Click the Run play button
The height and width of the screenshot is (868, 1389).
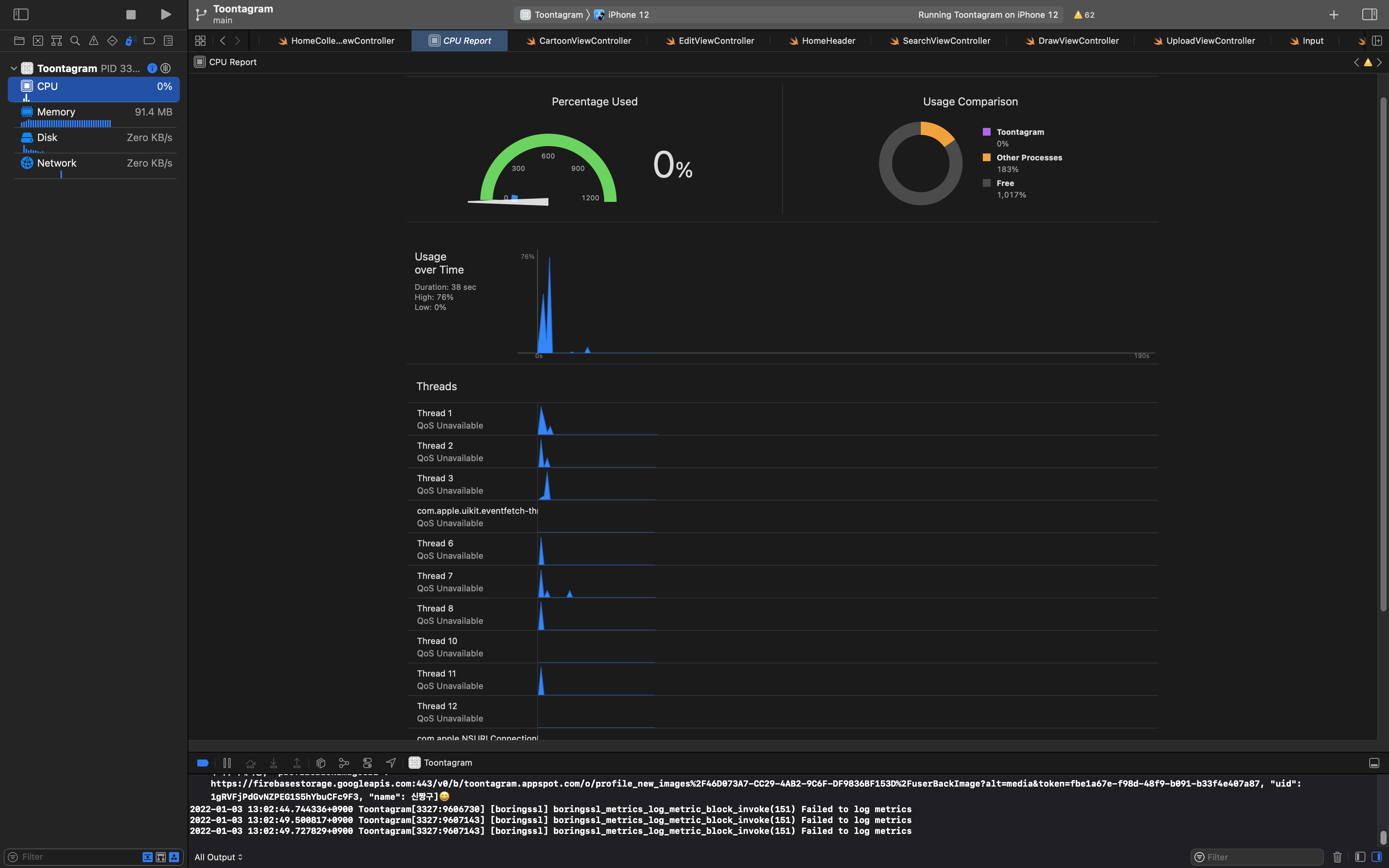pyautogui.click(x=166, y=14)
